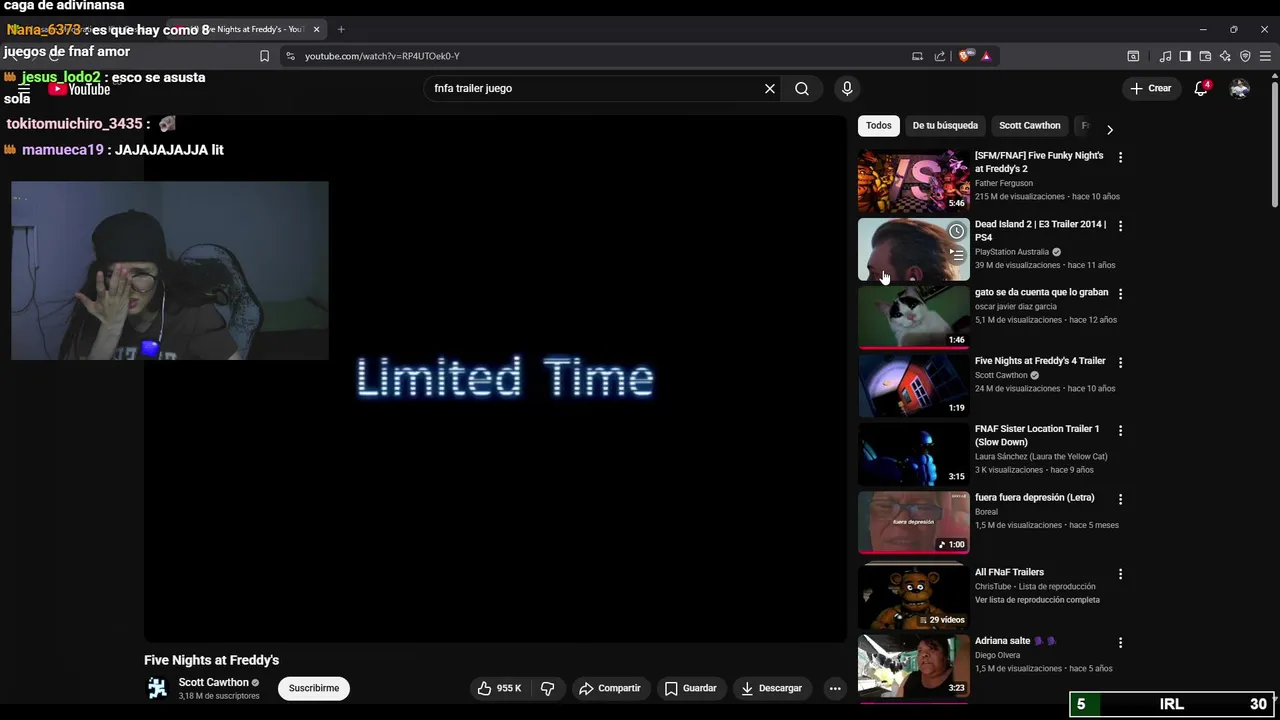Toggle the browser sidebar panel icon

(1185, 56)
